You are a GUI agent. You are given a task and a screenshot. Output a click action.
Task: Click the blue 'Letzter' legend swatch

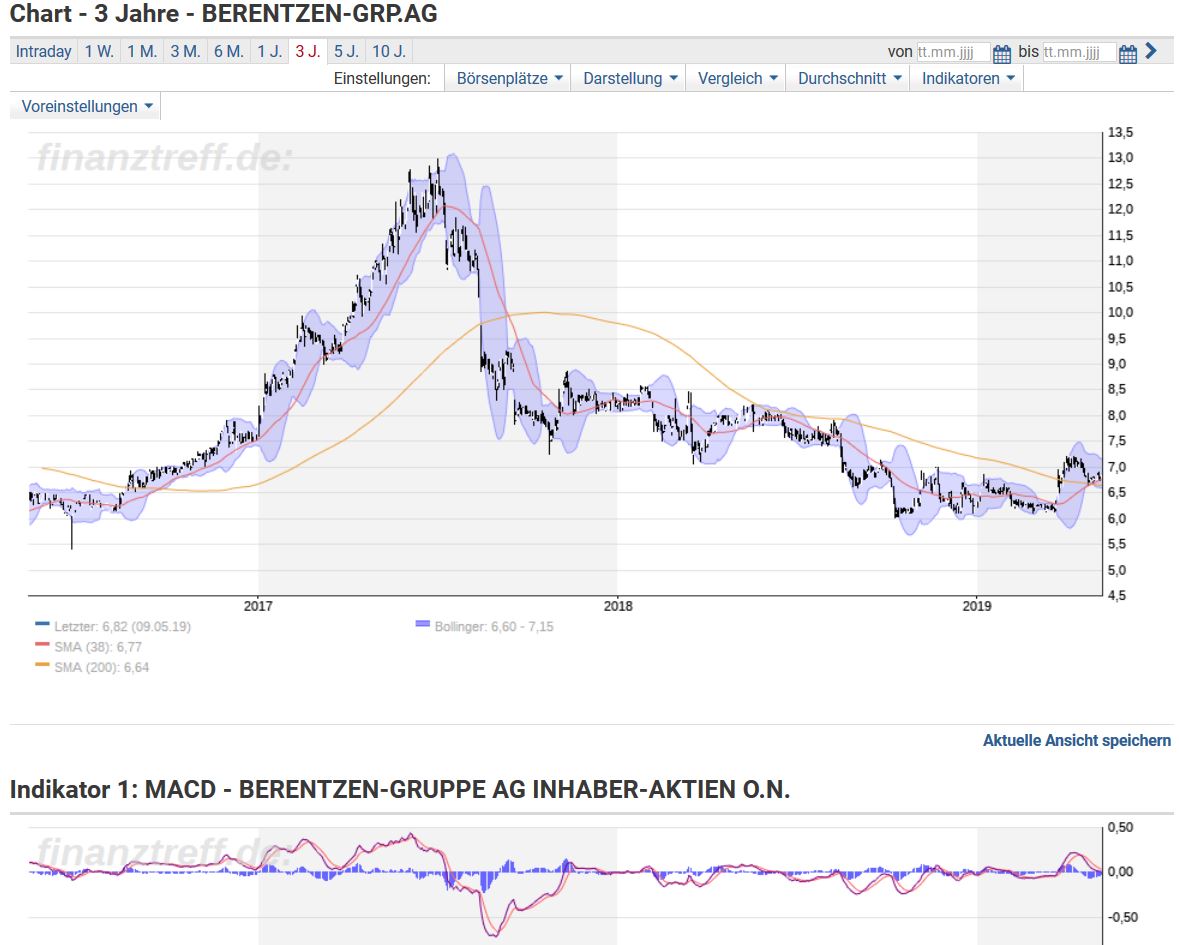[x=42, y=625]
